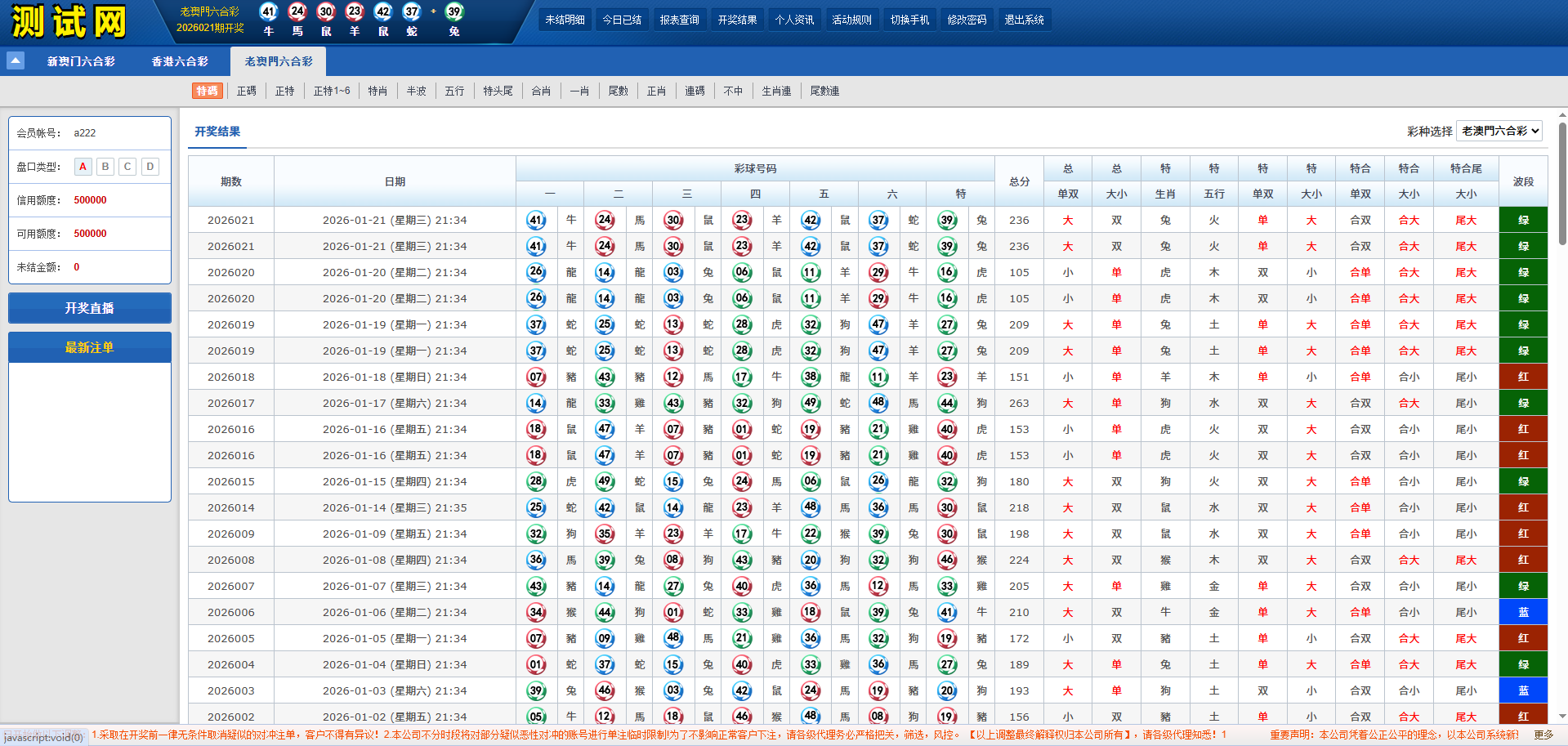
Task: Click the 测试网 site logo
Action: (69, 22)
